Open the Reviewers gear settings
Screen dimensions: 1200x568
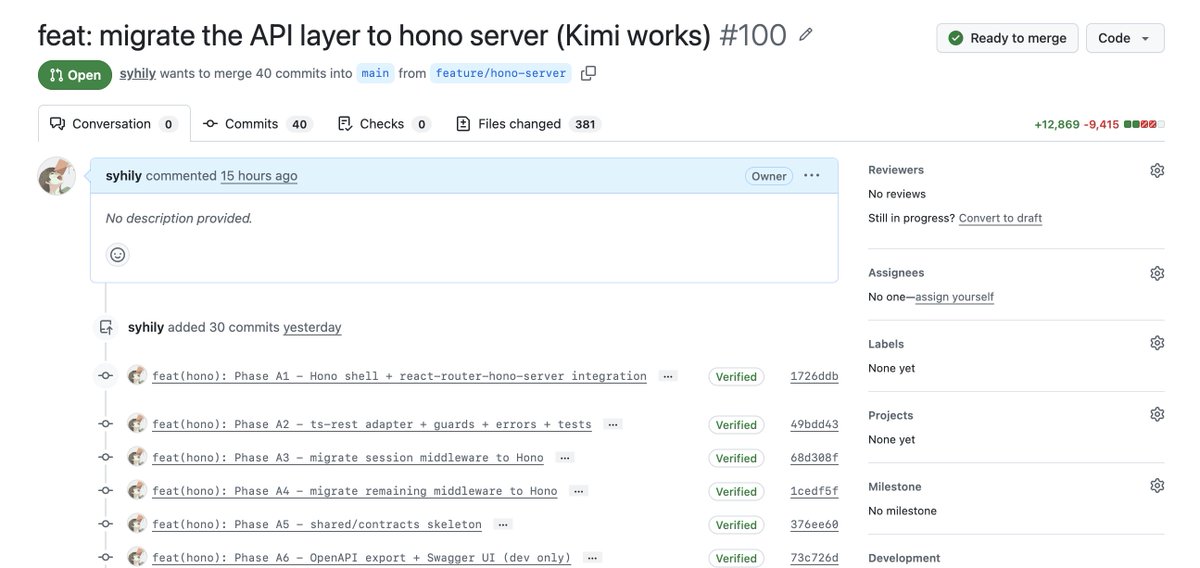1157,171
